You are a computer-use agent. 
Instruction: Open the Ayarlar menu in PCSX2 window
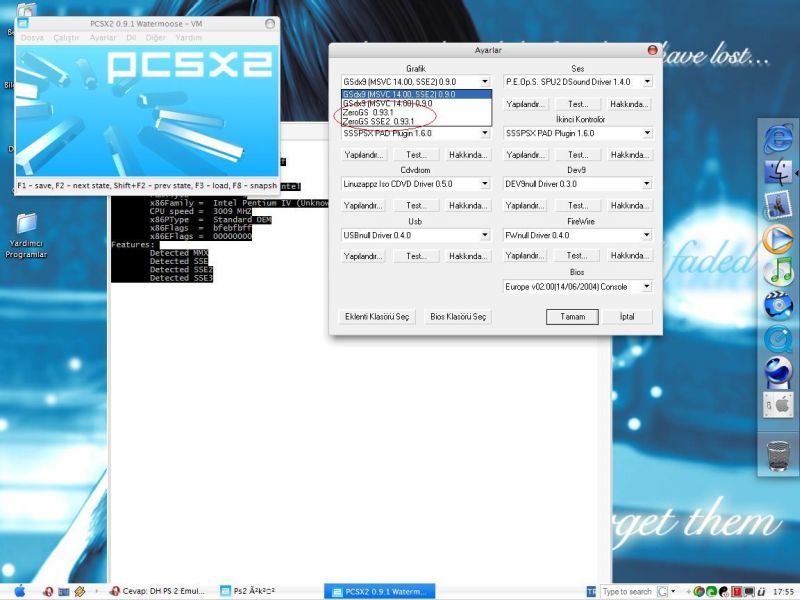[x=103, y=38]
